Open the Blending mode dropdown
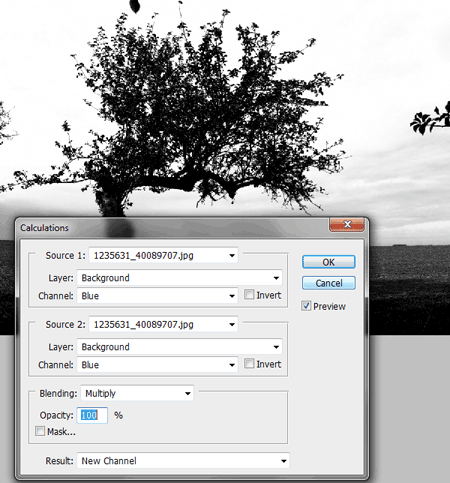450x483 pixels. 137,393
